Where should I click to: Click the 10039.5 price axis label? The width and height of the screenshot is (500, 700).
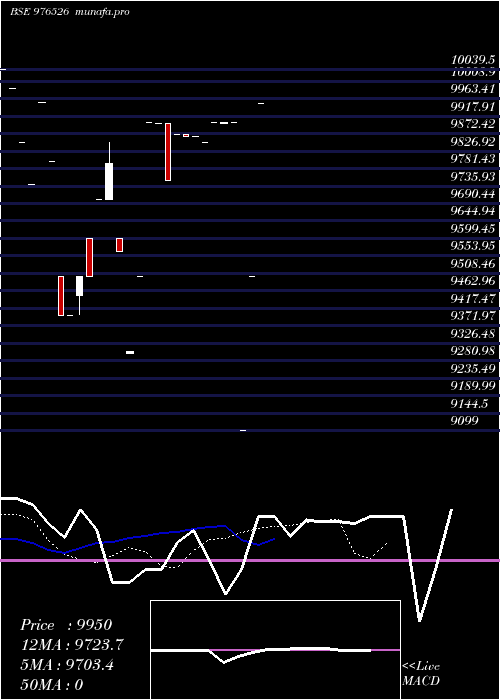473,60
